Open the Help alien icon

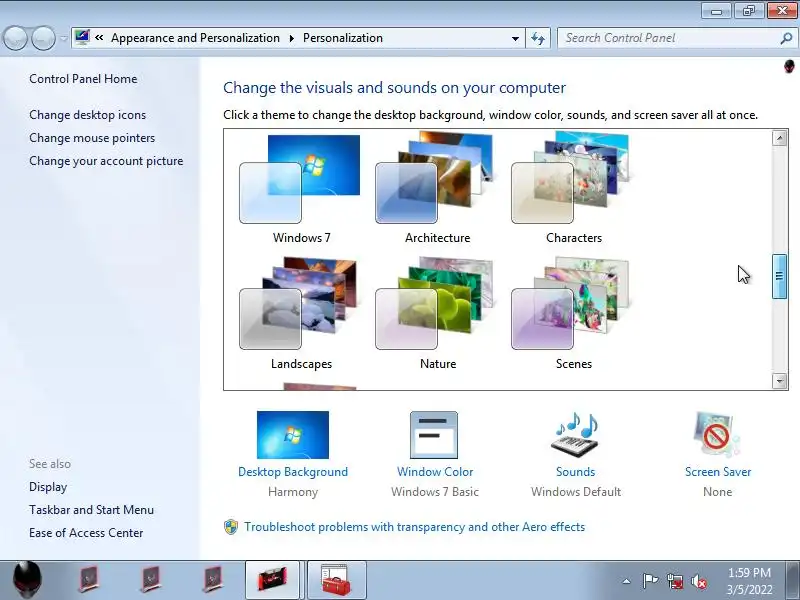coord(789,67)
